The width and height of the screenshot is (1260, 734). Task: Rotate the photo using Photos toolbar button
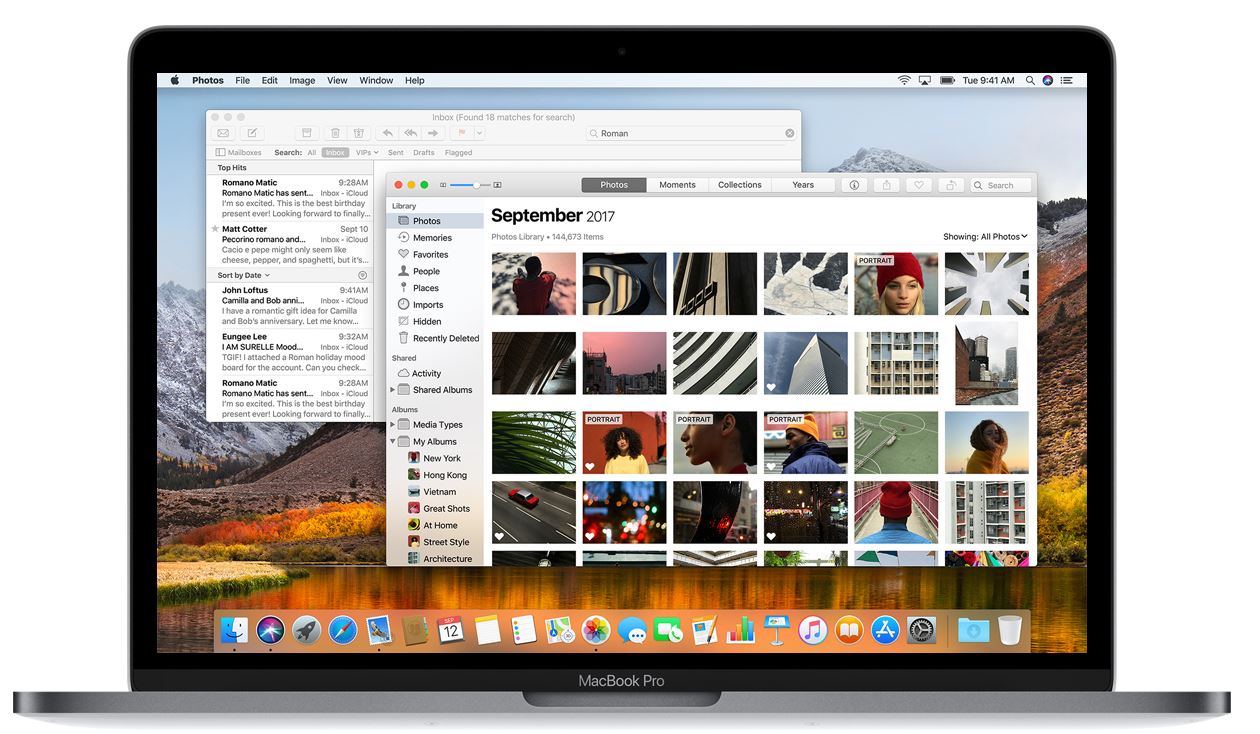point(951,185)
